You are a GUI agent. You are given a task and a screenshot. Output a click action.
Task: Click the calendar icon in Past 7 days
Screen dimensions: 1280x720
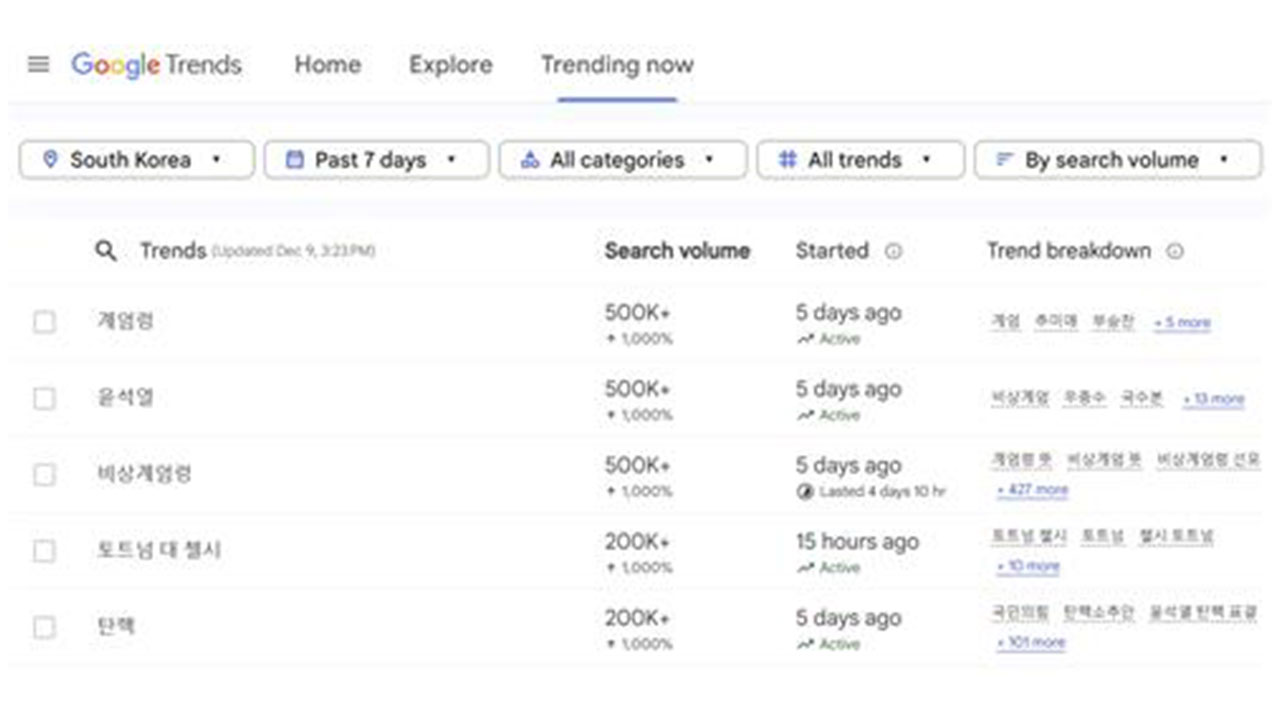tap(294, 160)
